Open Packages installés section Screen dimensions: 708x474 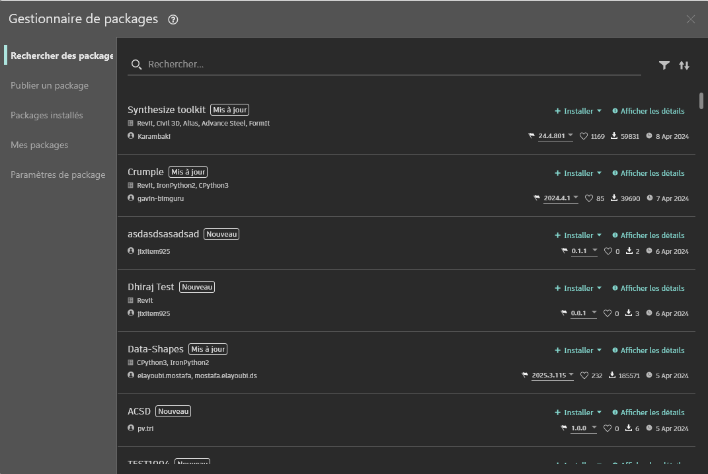tap(47, 115)
